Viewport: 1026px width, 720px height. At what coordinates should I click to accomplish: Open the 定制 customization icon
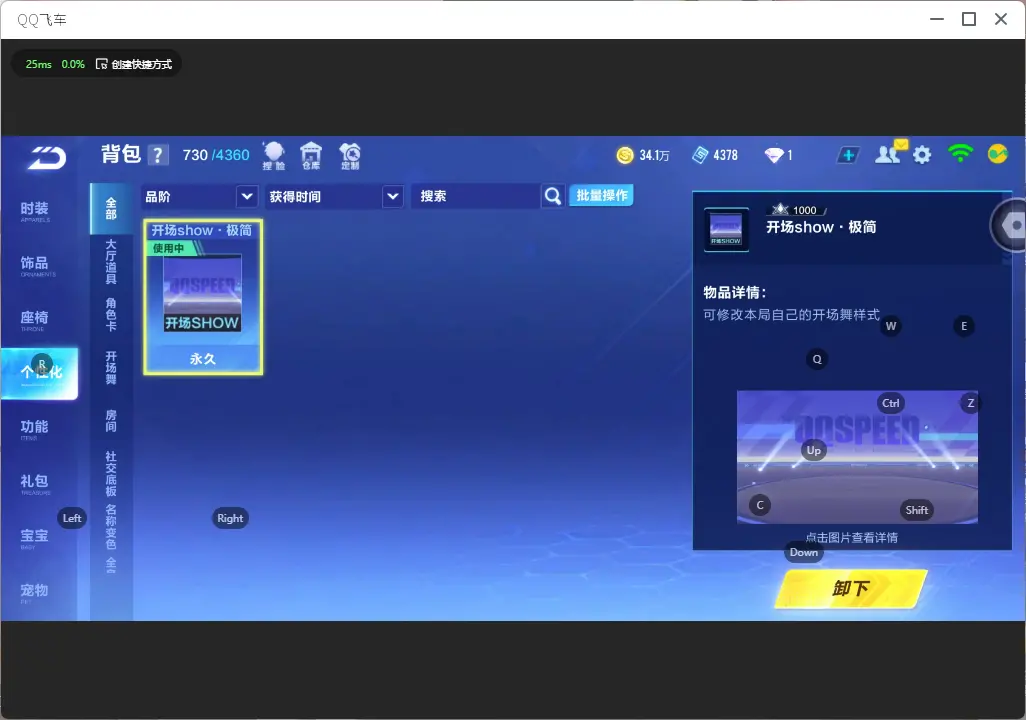[x=350, y=156]
